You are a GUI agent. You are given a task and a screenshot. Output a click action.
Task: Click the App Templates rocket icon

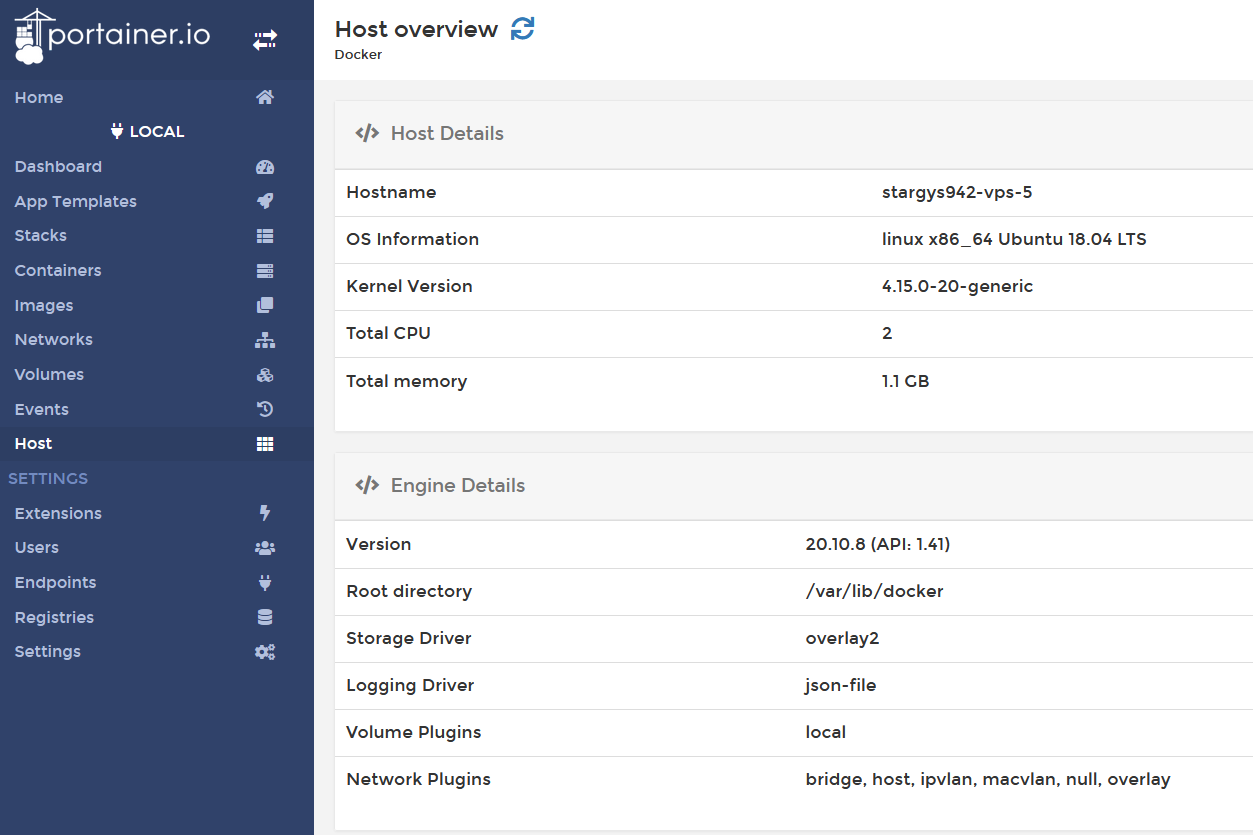coord(265,202)
